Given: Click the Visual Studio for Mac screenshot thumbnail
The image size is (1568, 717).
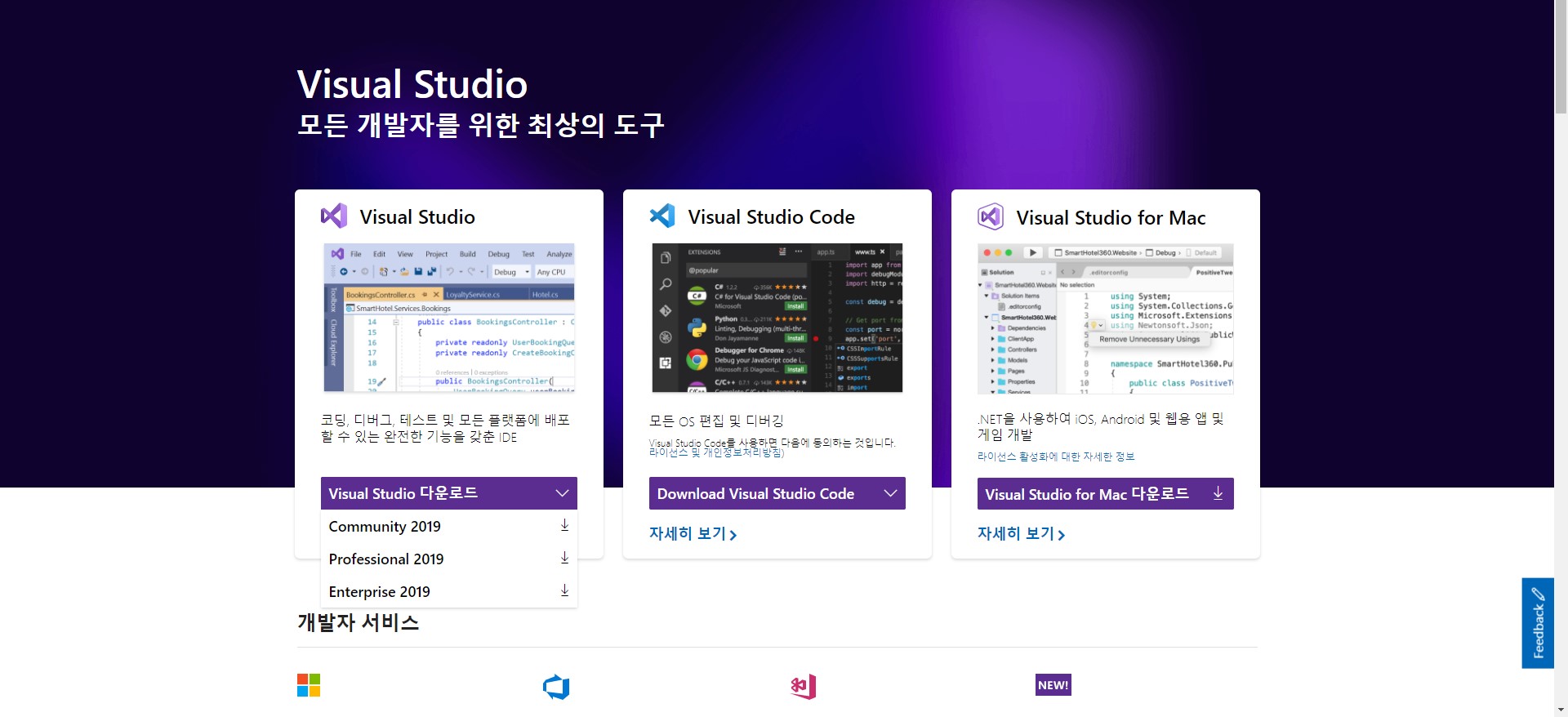Looking at the screenshot, I should point(1106,318).
